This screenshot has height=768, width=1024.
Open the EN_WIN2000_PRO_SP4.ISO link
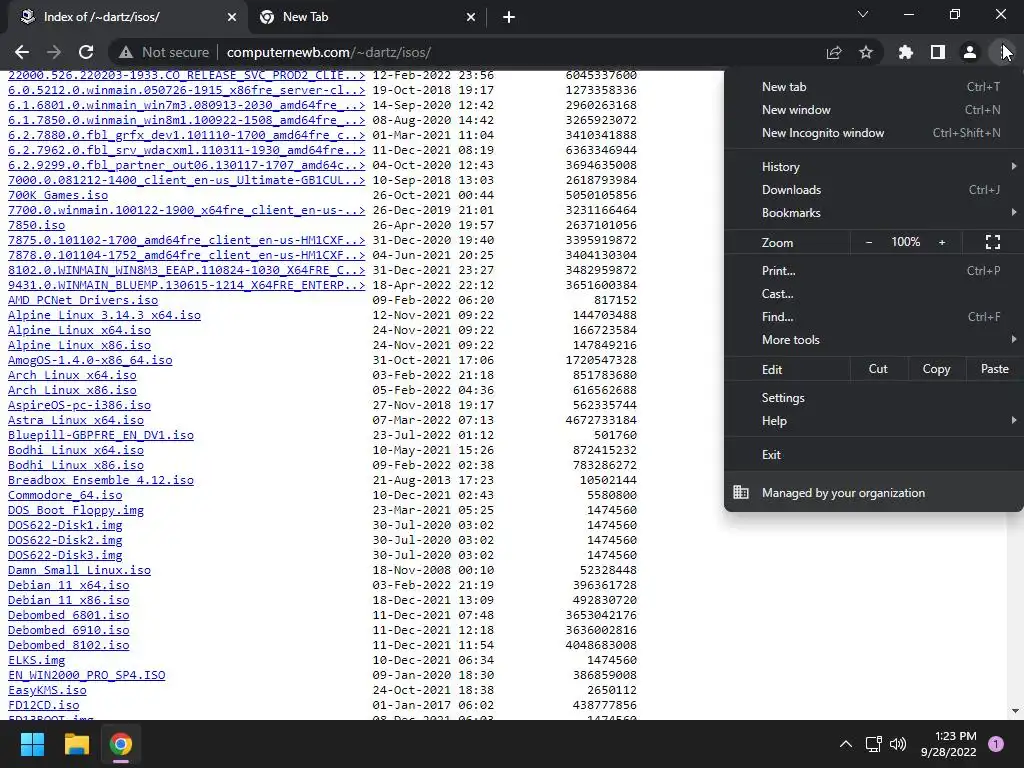coord(87,675)
